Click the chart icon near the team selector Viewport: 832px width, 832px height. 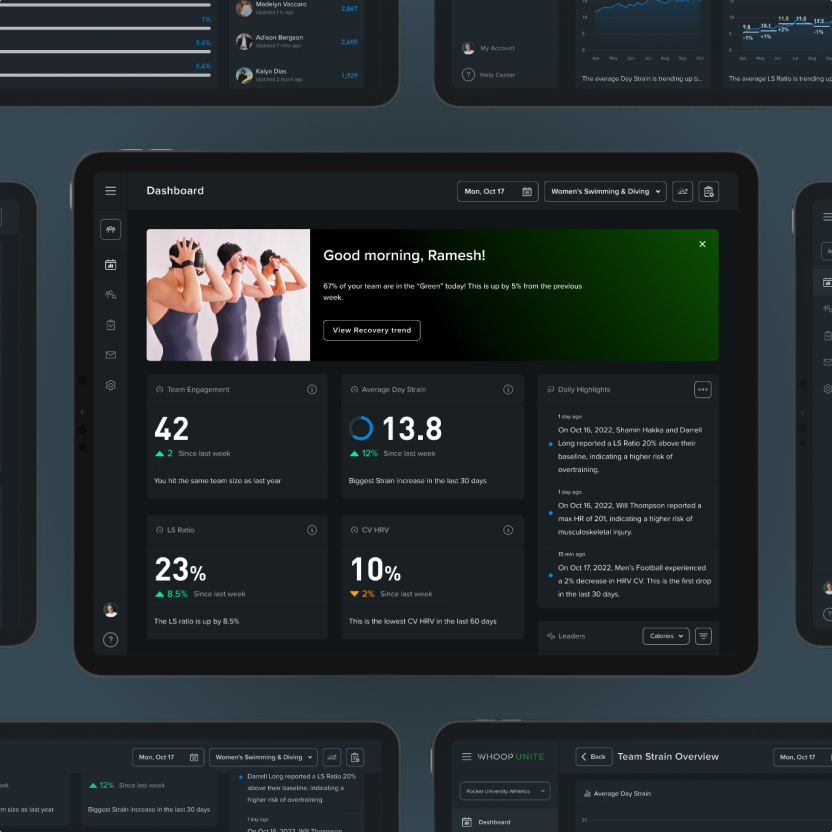point(683,191)
